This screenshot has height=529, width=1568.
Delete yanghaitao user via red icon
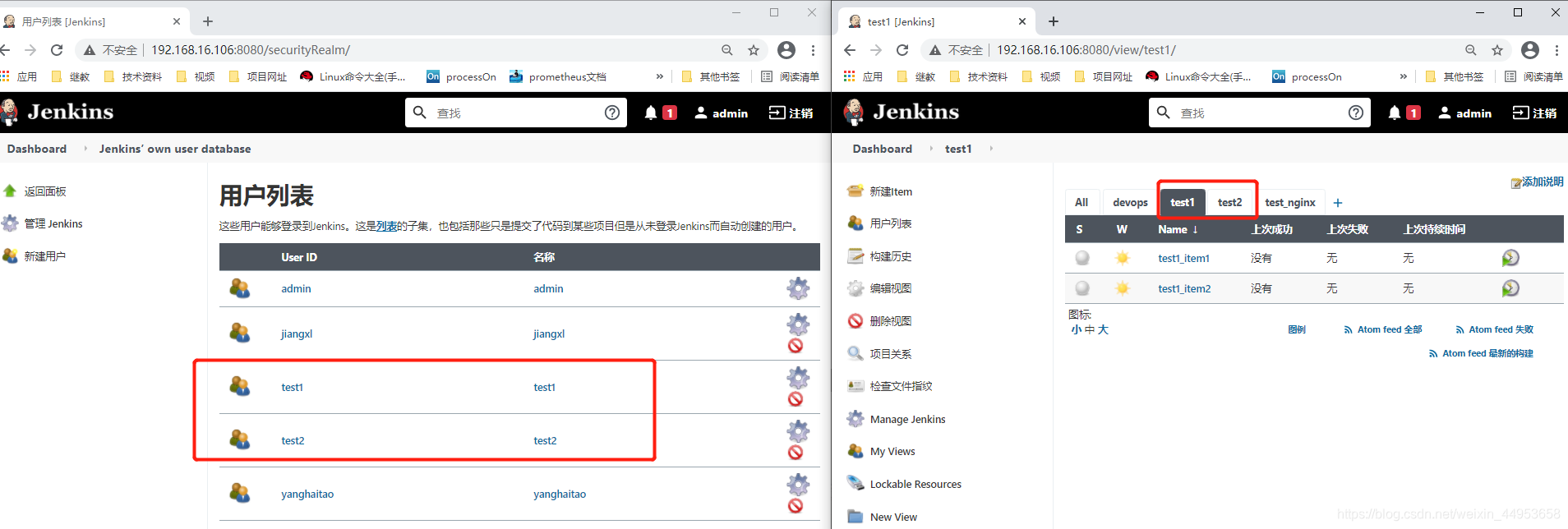(796, 506)
